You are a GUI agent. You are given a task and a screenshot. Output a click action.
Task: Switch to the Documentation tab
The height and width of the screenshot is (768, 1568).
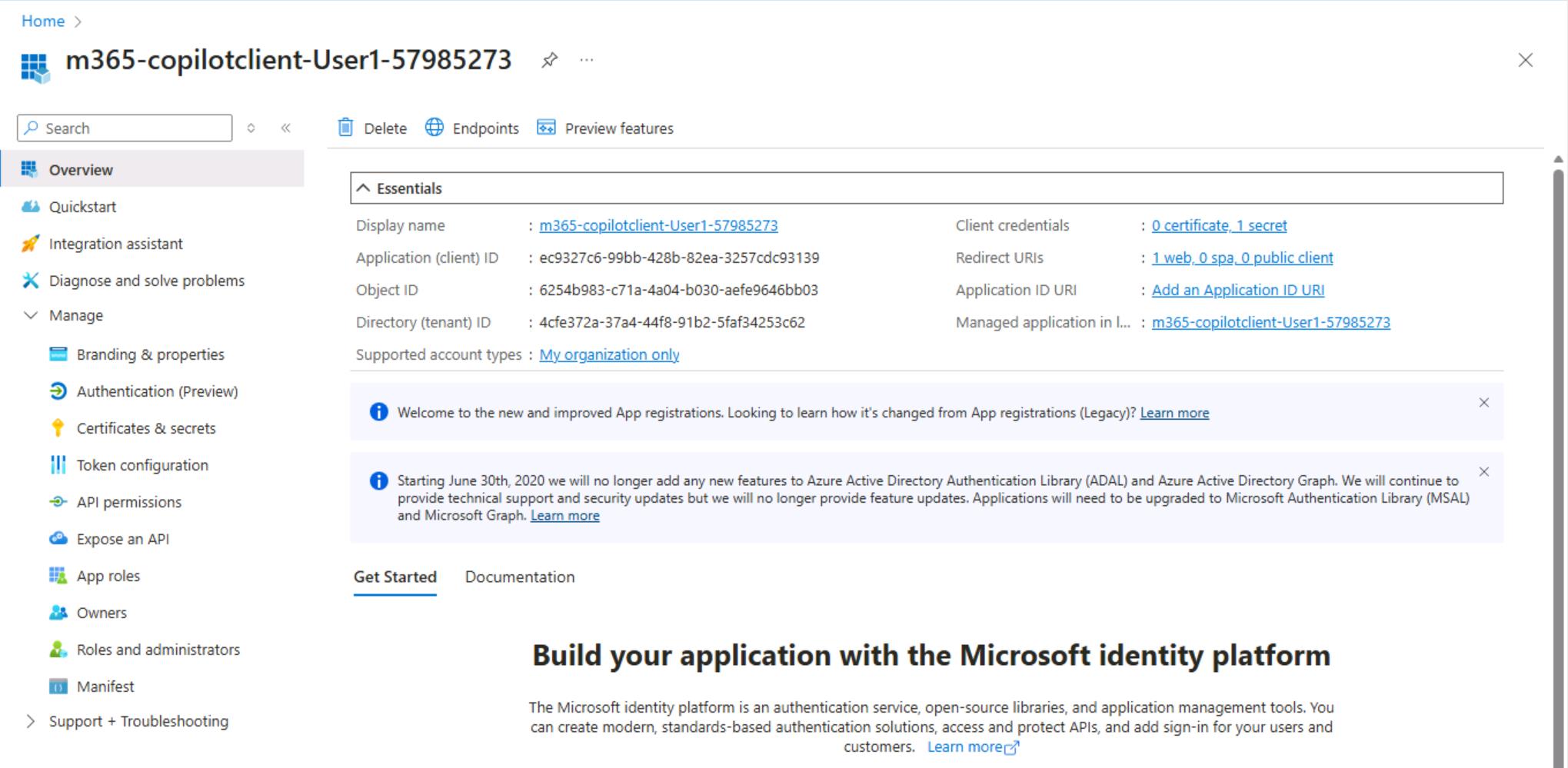point(519,577)
